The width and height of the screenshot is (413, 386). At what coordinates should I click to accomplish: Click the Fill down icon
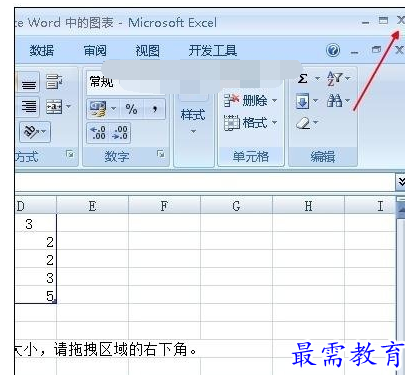pyautogui.click(x=302, y=101)
